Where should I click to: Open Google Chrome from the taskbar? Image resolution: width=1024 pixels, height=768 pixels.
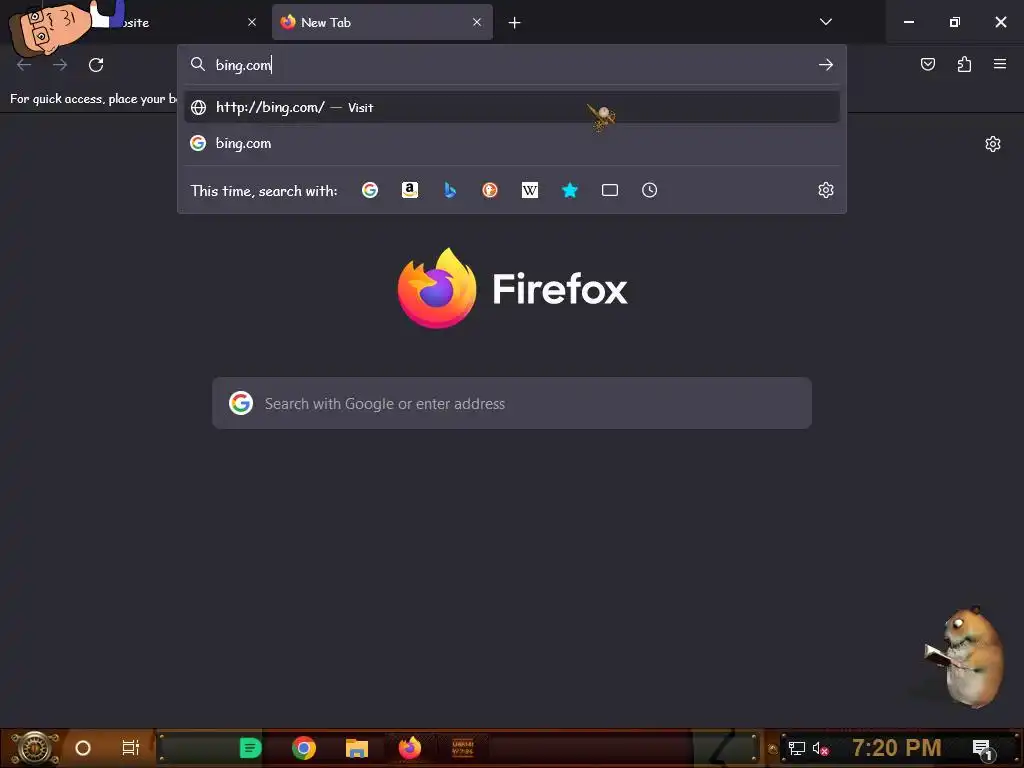coord(304,748)
